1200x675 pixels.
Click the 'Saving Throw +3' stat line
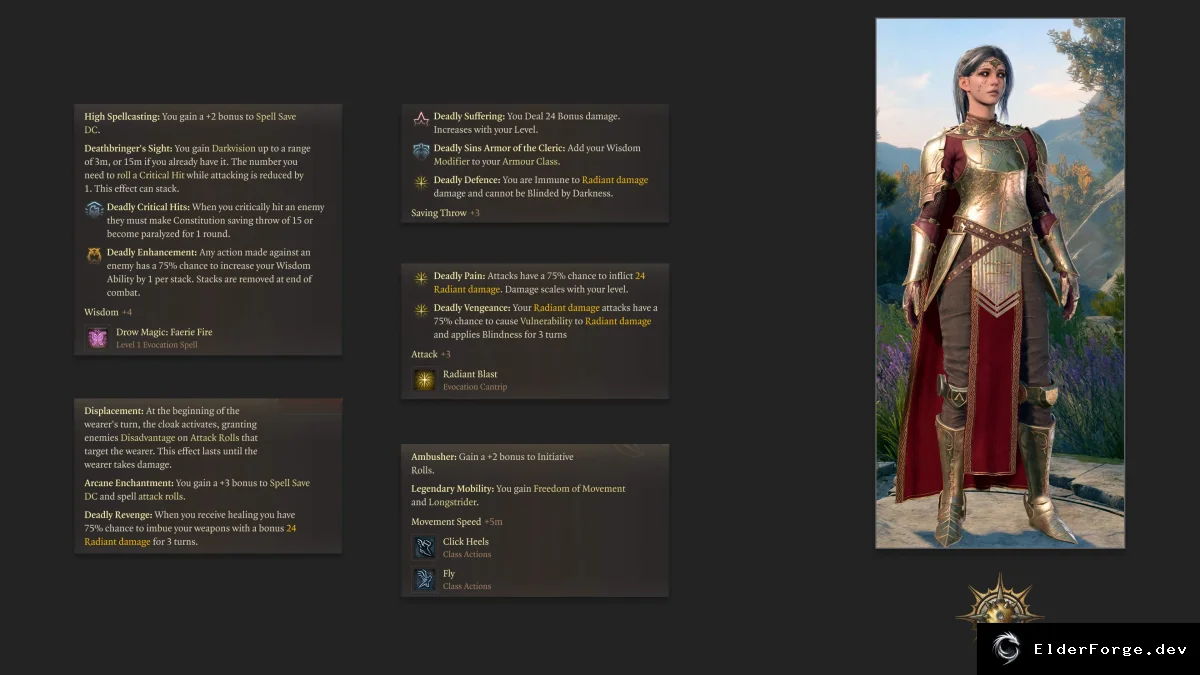point(445,213)
